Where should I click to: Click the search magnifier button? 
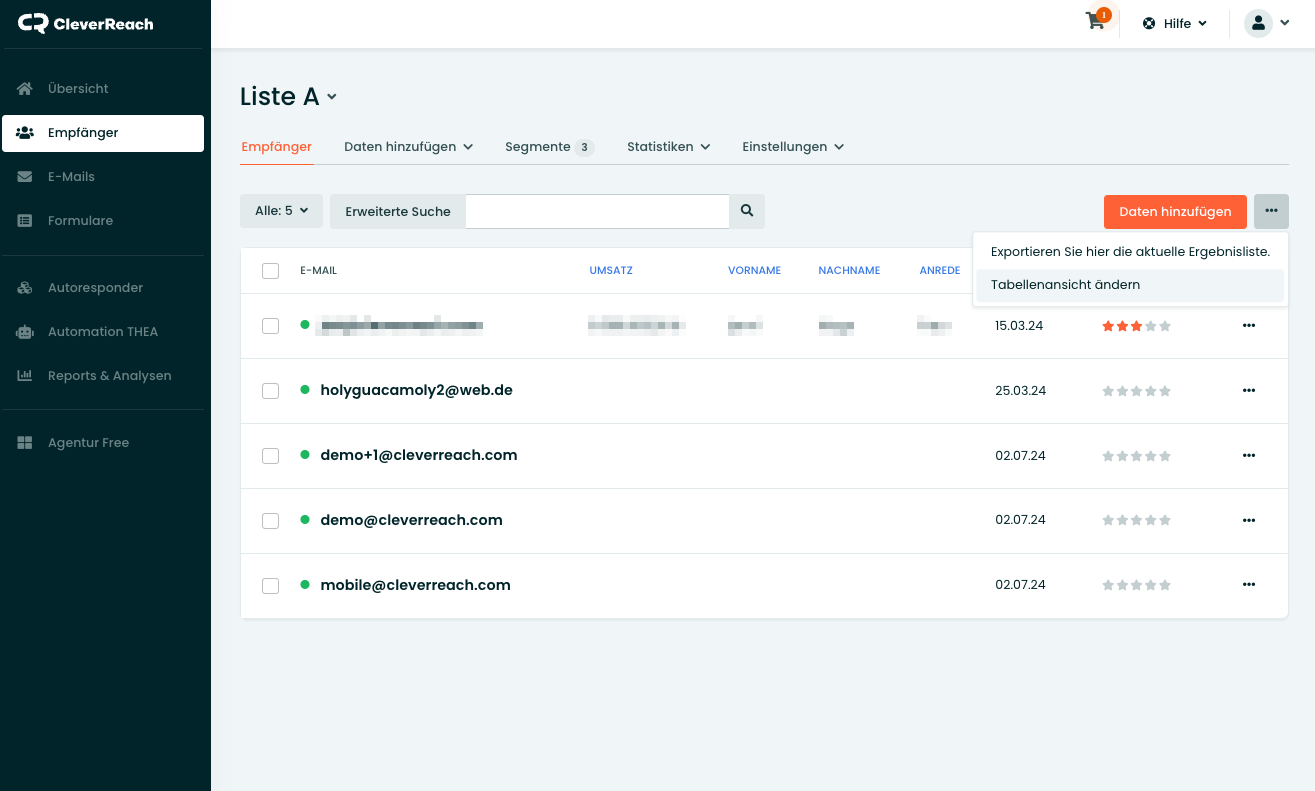[x=746, y=211]
